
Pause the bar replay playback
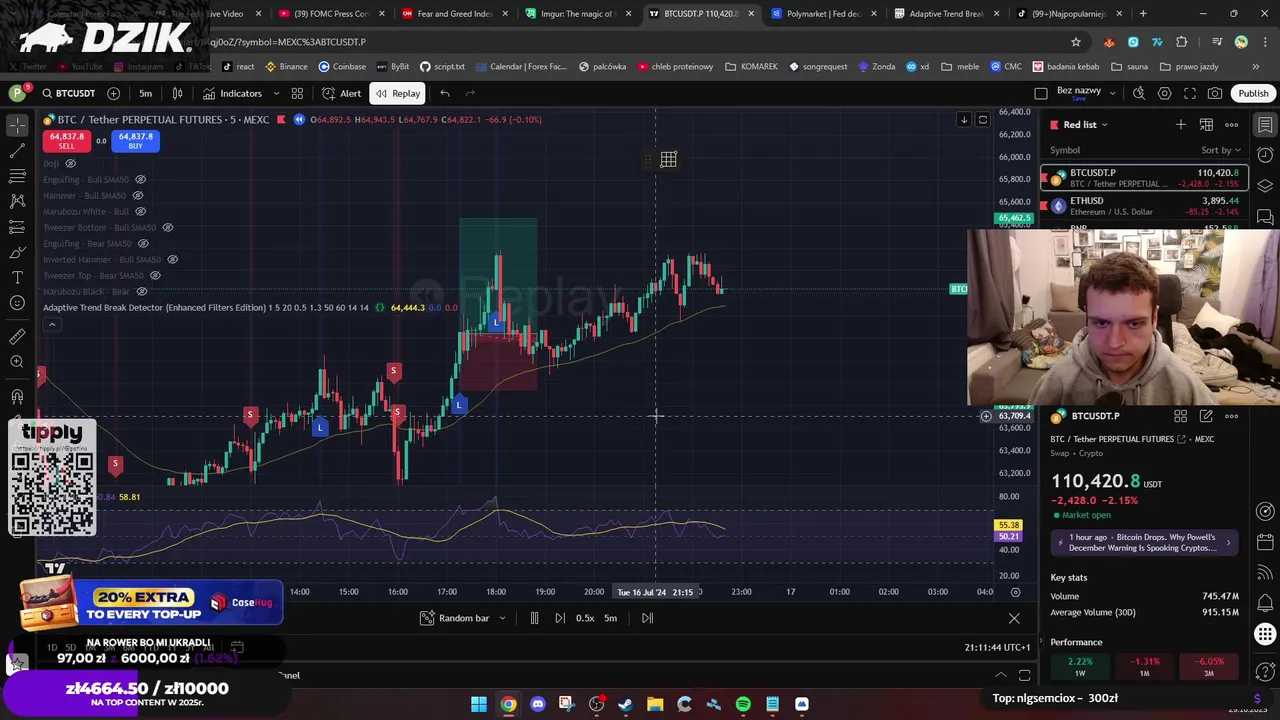[534, 618]
